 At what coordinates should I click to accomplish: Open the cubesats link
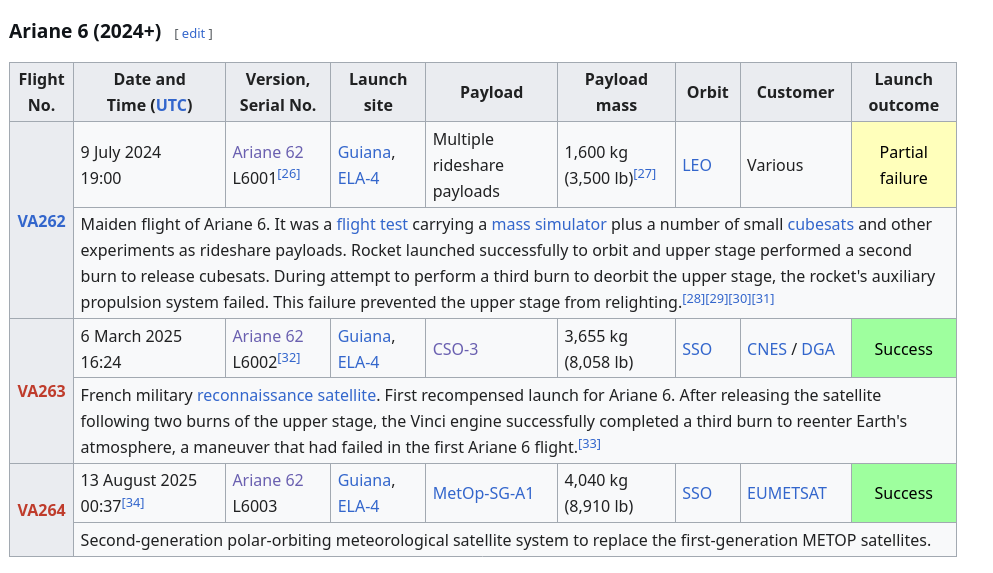[x=820, y=224]
